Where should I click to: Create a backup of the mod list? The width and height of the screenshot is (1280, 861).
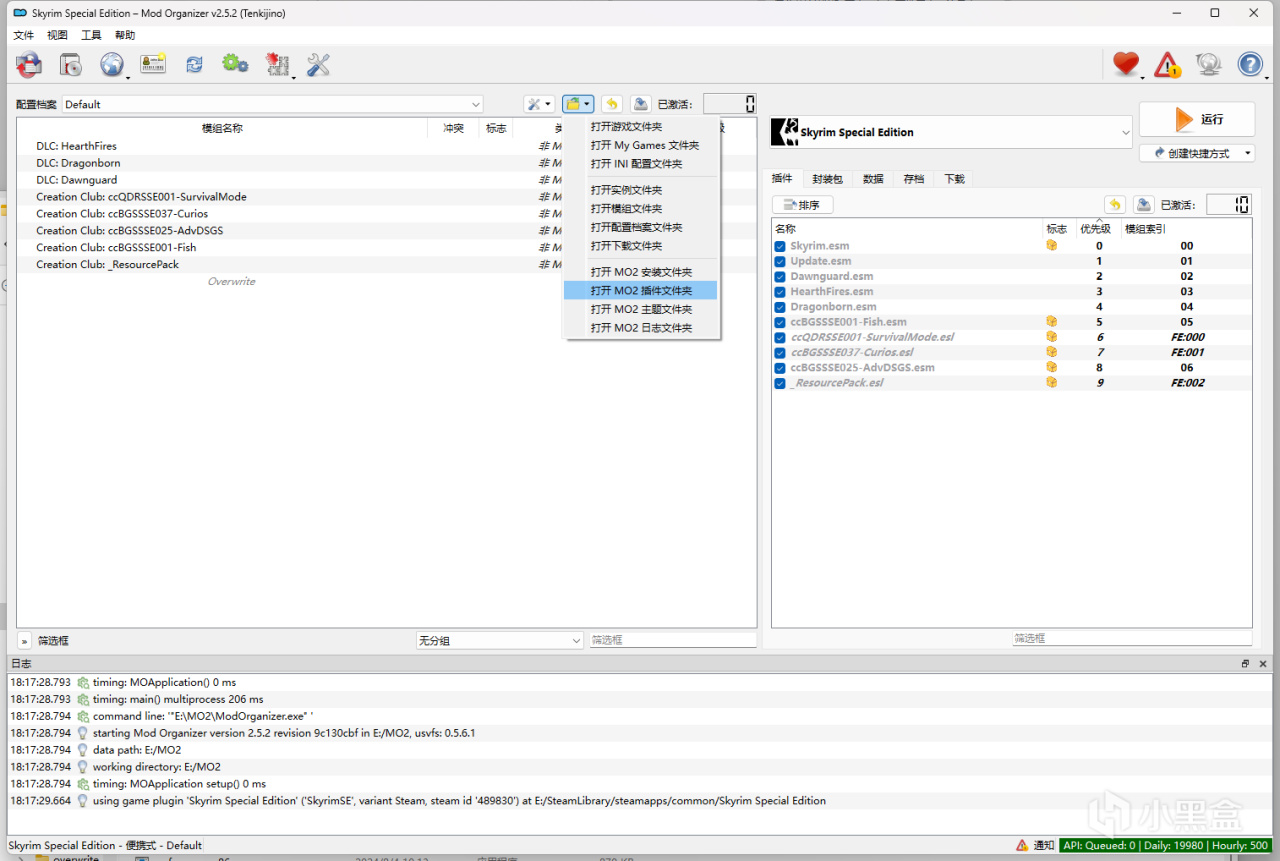coord(641,104)
